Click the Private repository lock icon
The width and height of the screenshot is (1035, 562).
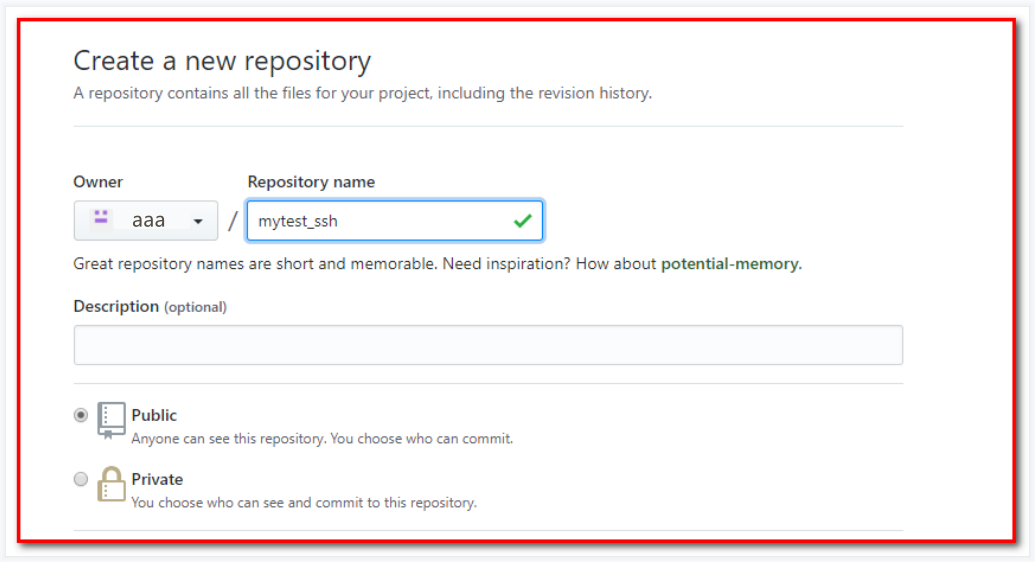point(111,484)
